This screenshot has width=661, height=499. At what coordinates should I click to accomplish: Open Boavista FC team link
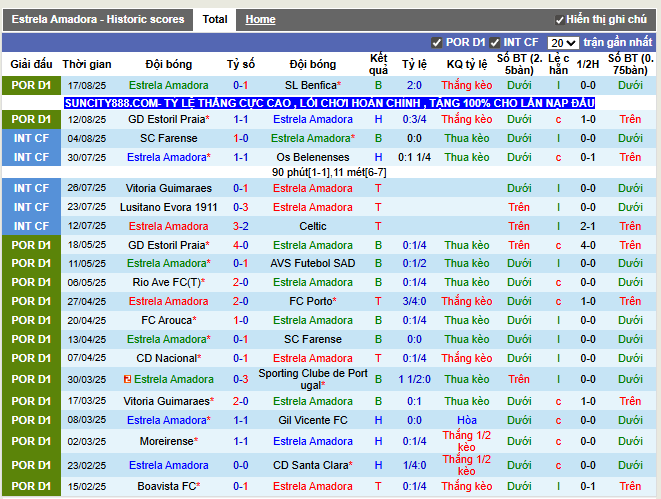(x=169, y=486)
